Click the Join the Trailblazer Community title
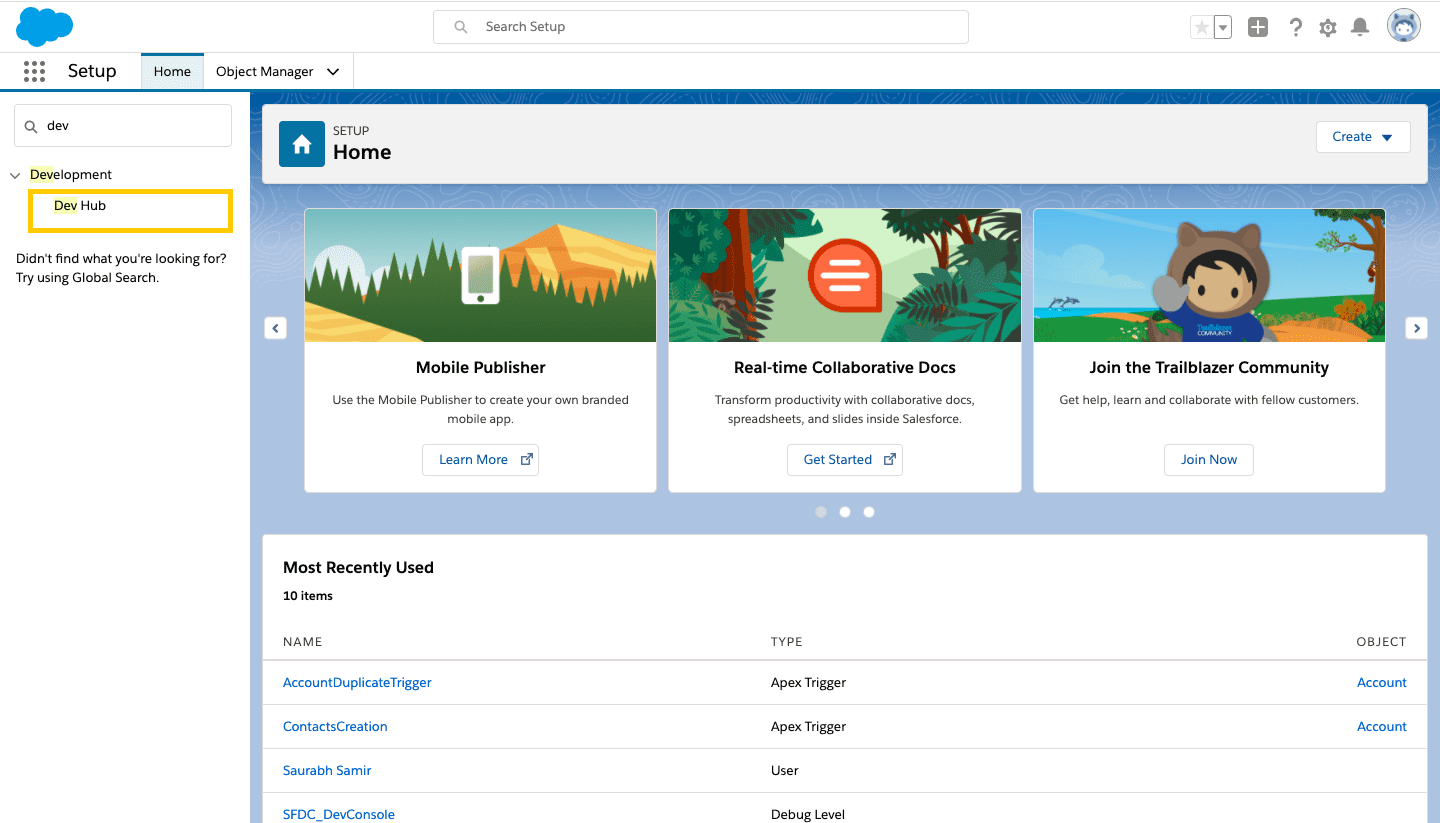Image resolution: width=1440 pixels, height=823 pixels. click(x=1209, y=367)
